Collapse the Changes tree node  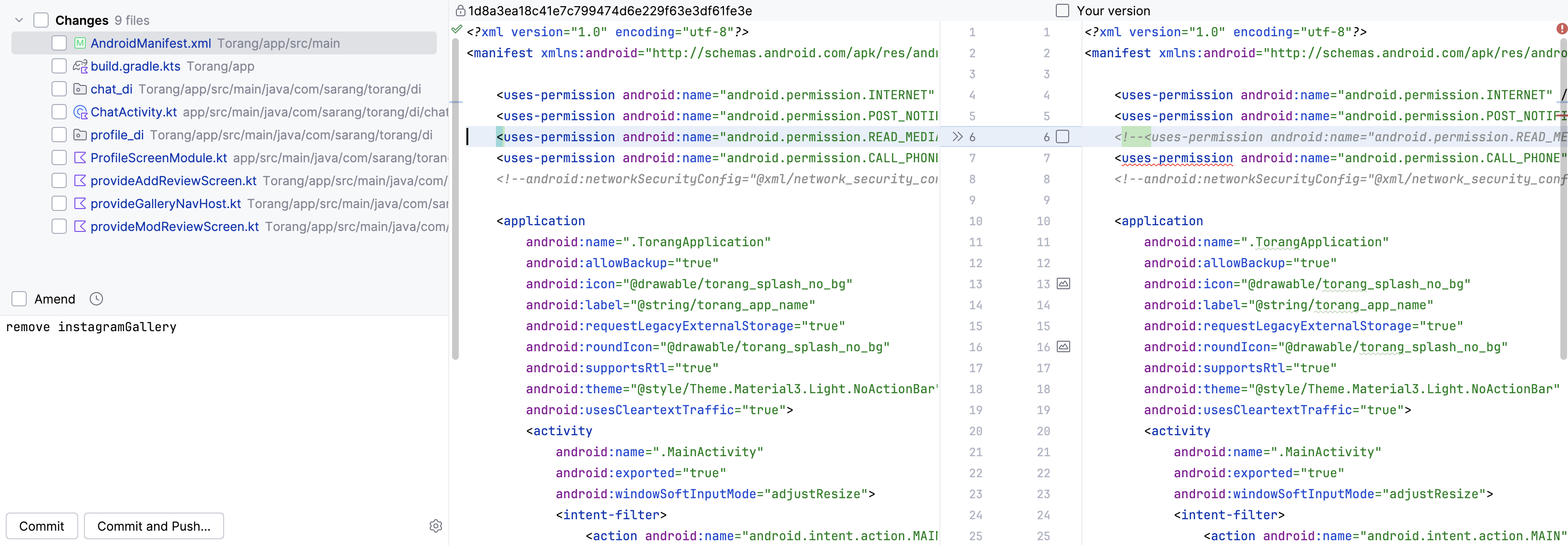[19, 20]
